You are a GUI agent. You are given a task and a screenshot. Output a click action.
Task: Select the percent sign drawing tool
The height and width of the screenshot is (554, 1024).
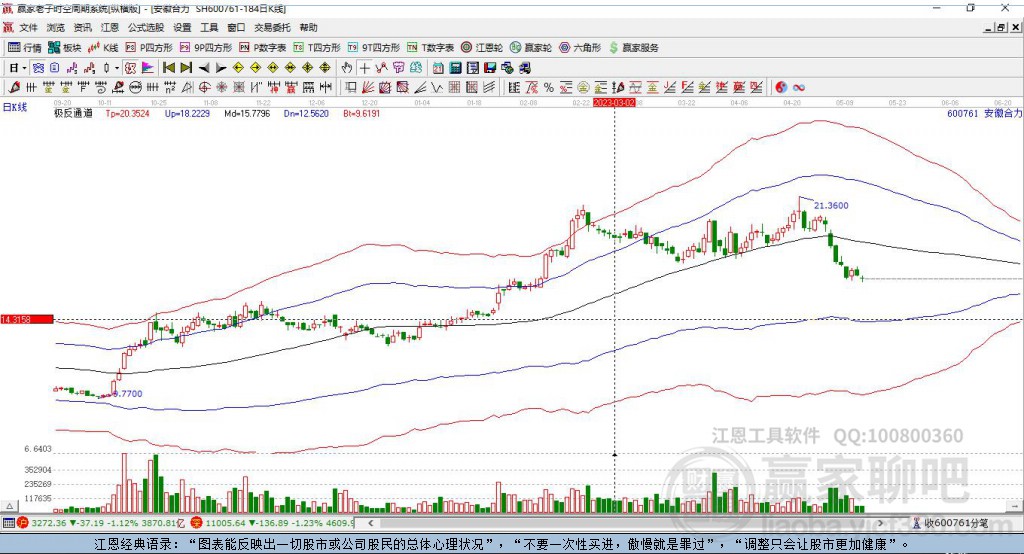click(549, 88)
